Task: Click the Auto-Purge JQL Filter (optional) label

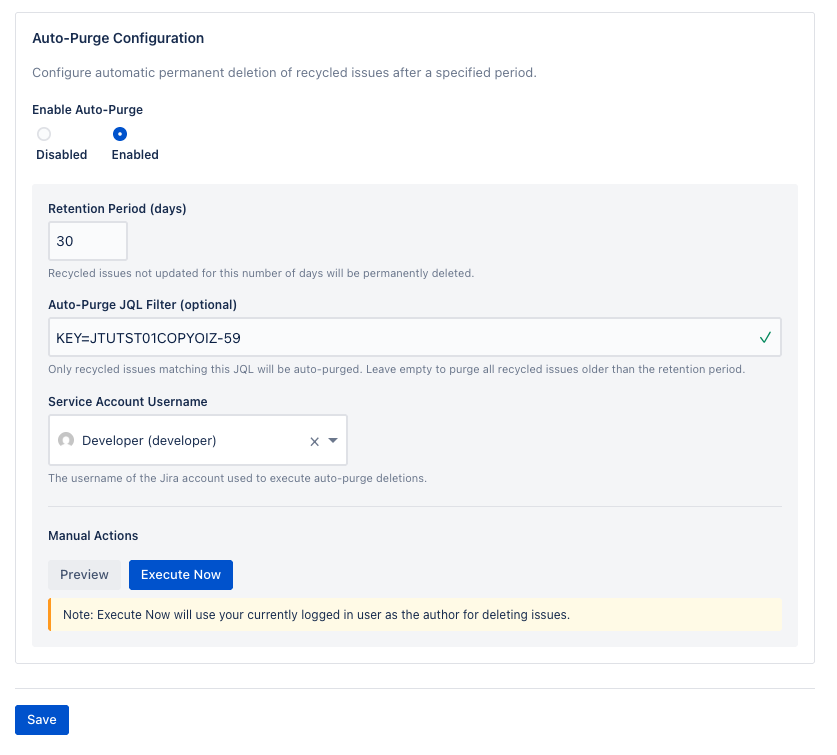Action: point(142,304)
